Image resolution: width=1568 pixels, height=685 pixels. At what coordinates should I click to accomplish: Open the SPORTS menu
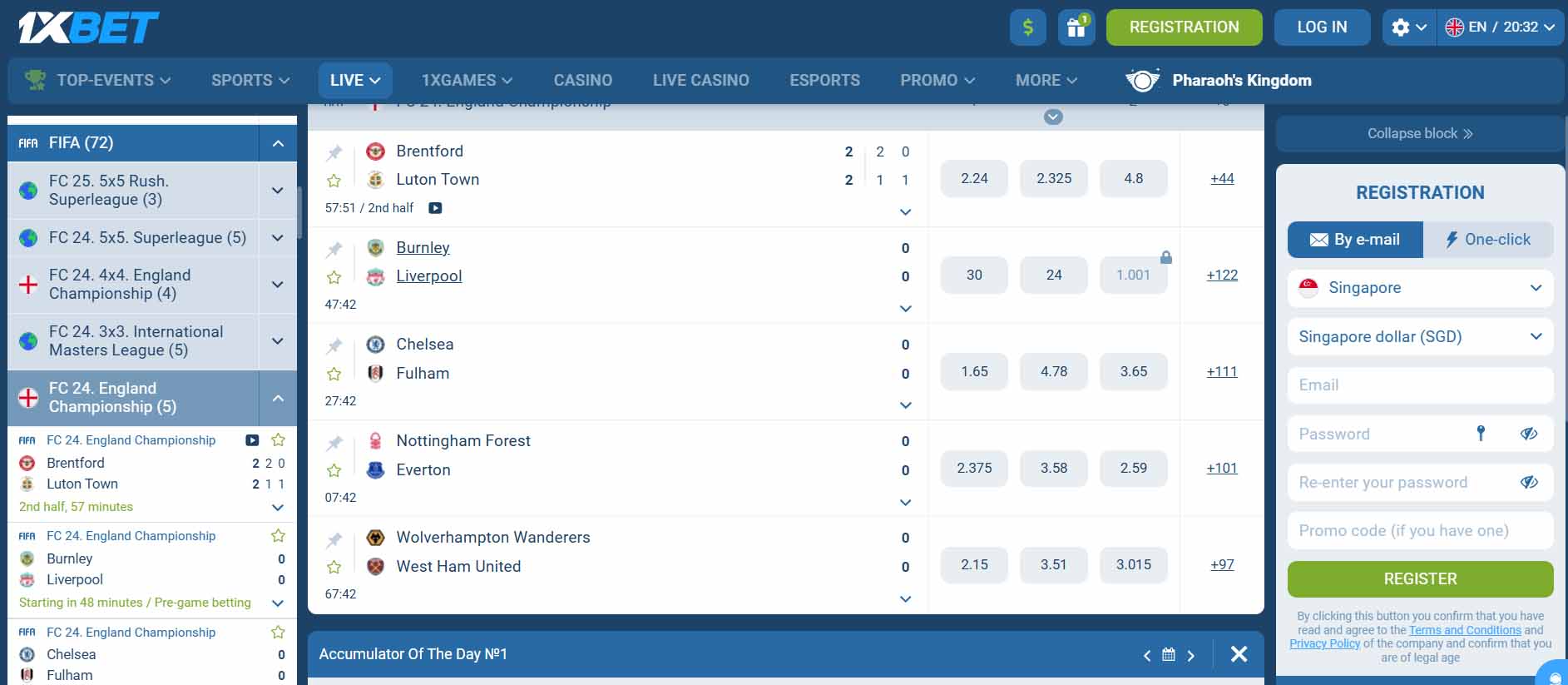click(250, 81)
